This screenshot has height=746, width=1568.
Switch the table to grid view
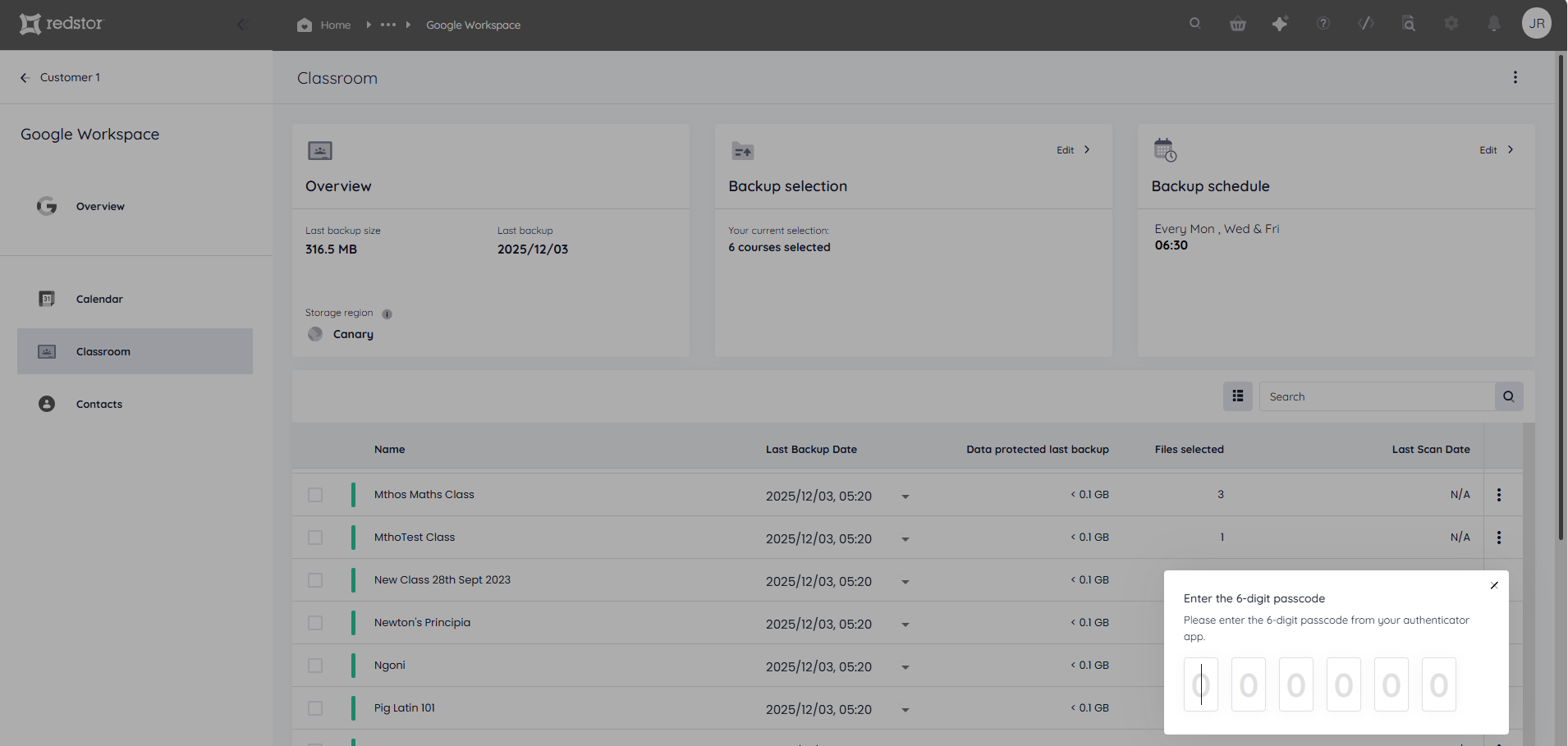point(1238,396)
